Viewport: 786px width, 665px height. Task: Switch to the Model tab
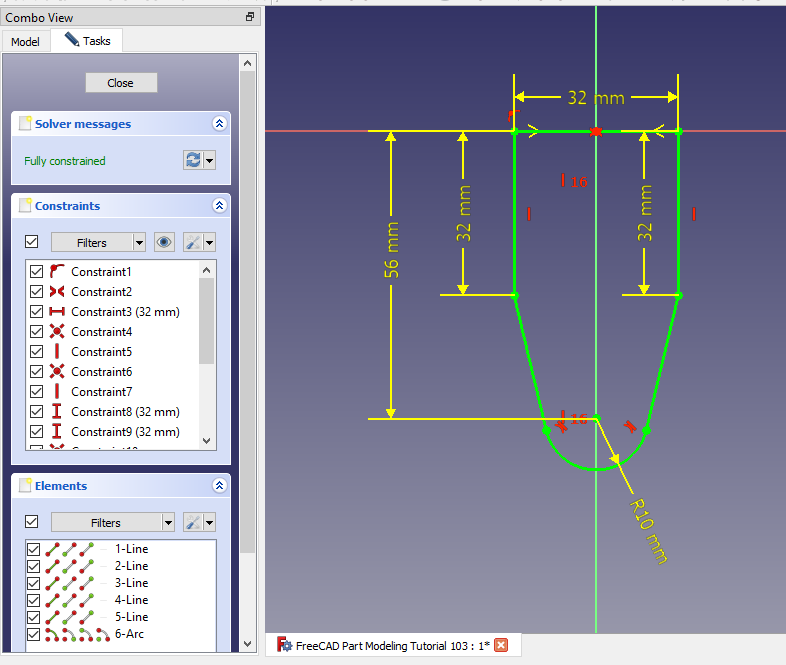(x=25, y=42)
